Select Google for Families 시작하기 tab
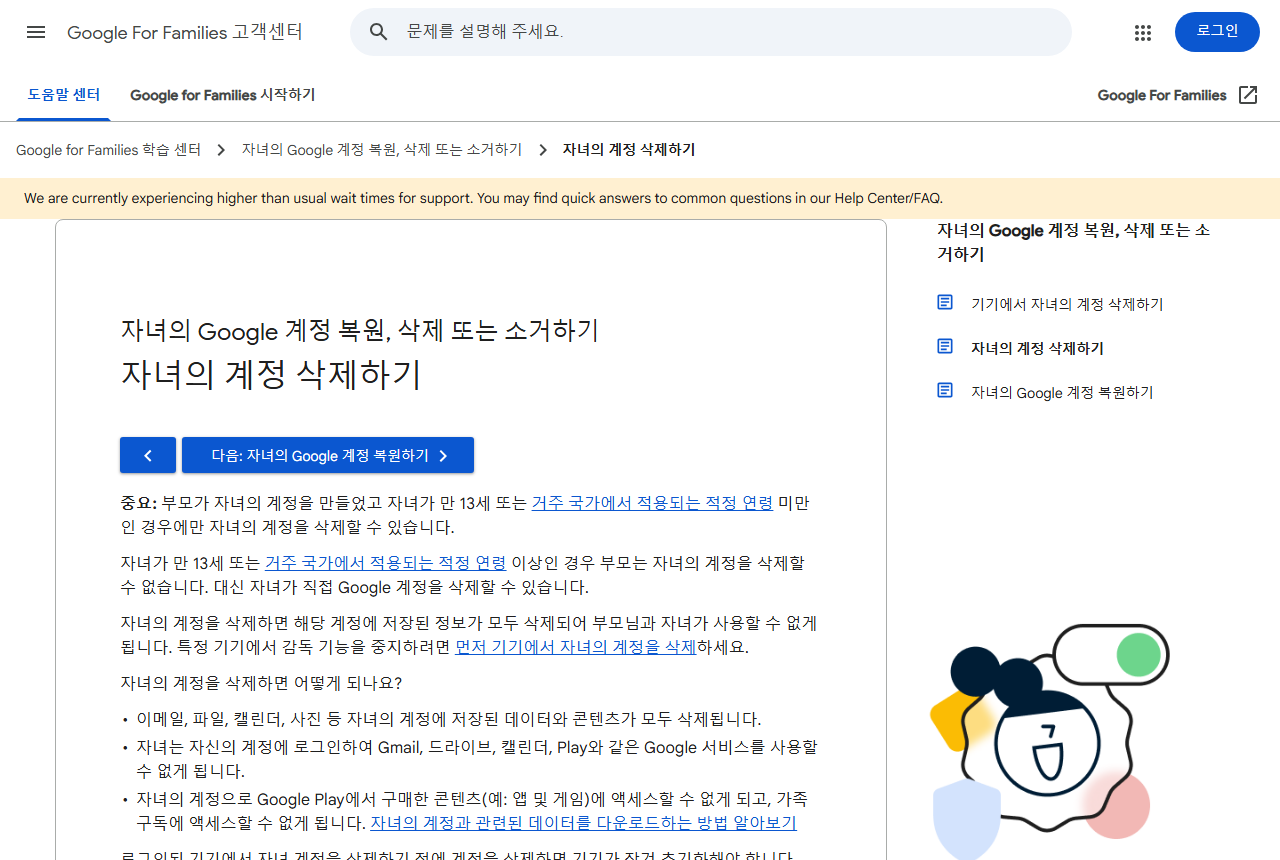This screenshot has width=1280, height=860. pyautogui.click(x=222, y=95)
